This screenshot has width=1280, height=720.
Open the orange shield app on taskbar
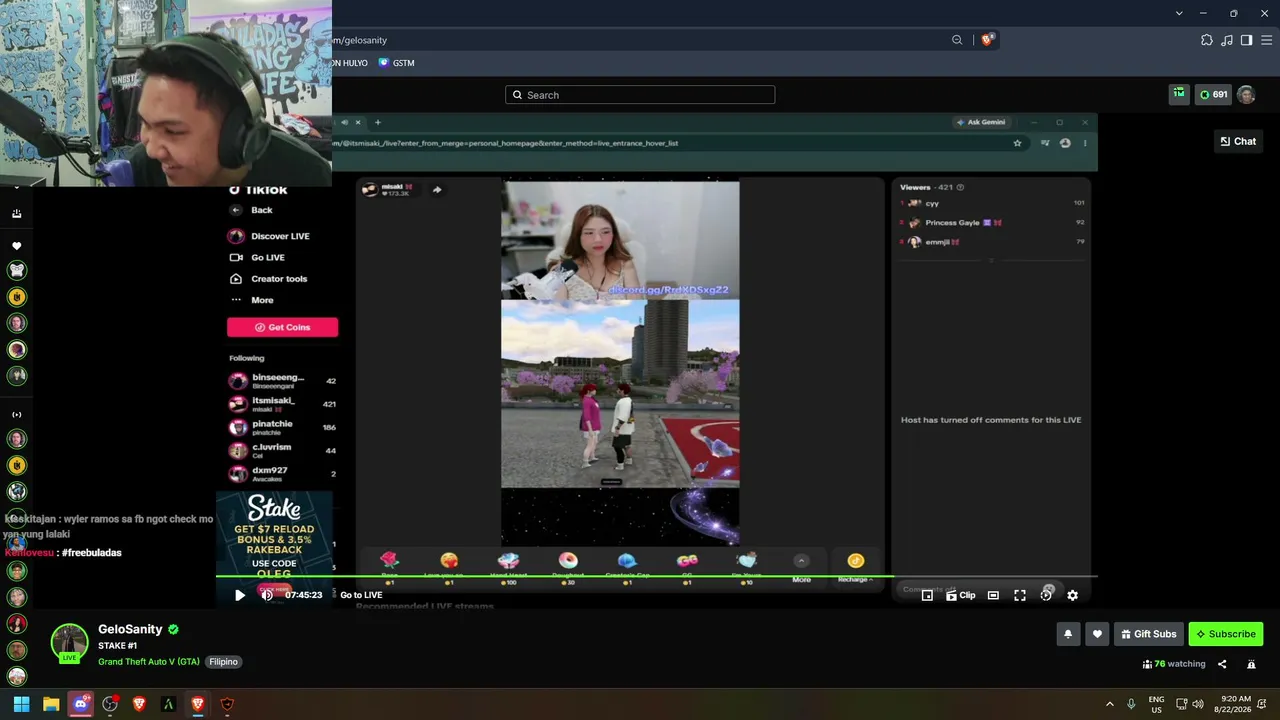click(227, 704)
